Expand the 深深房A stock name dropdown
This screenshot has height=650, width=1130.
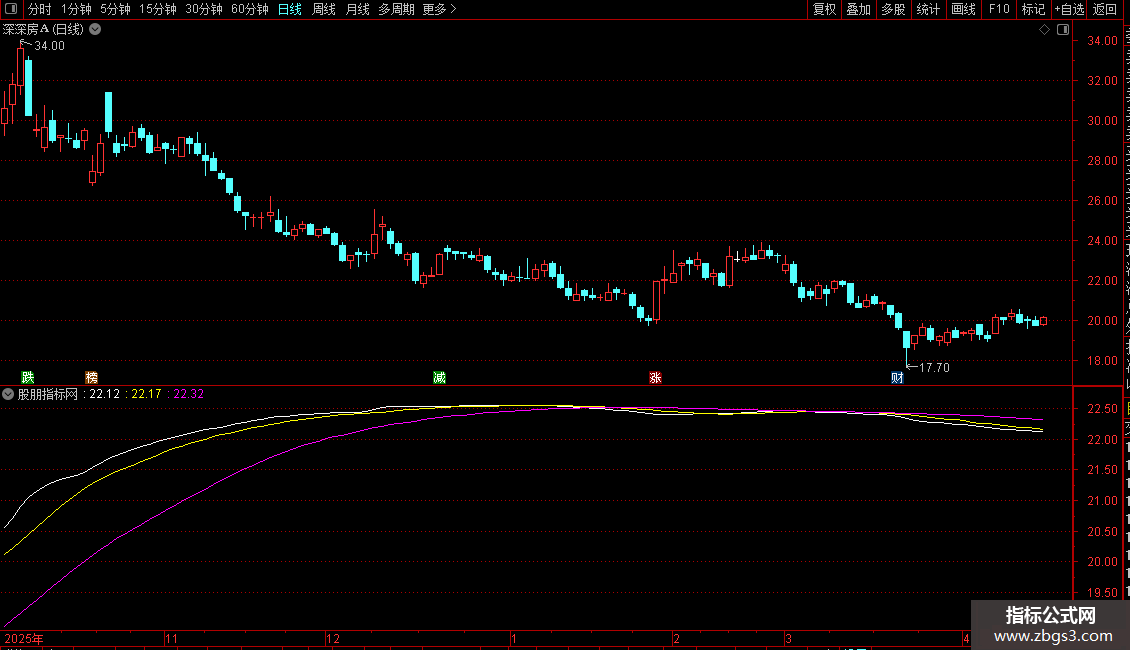click(95, 30)
